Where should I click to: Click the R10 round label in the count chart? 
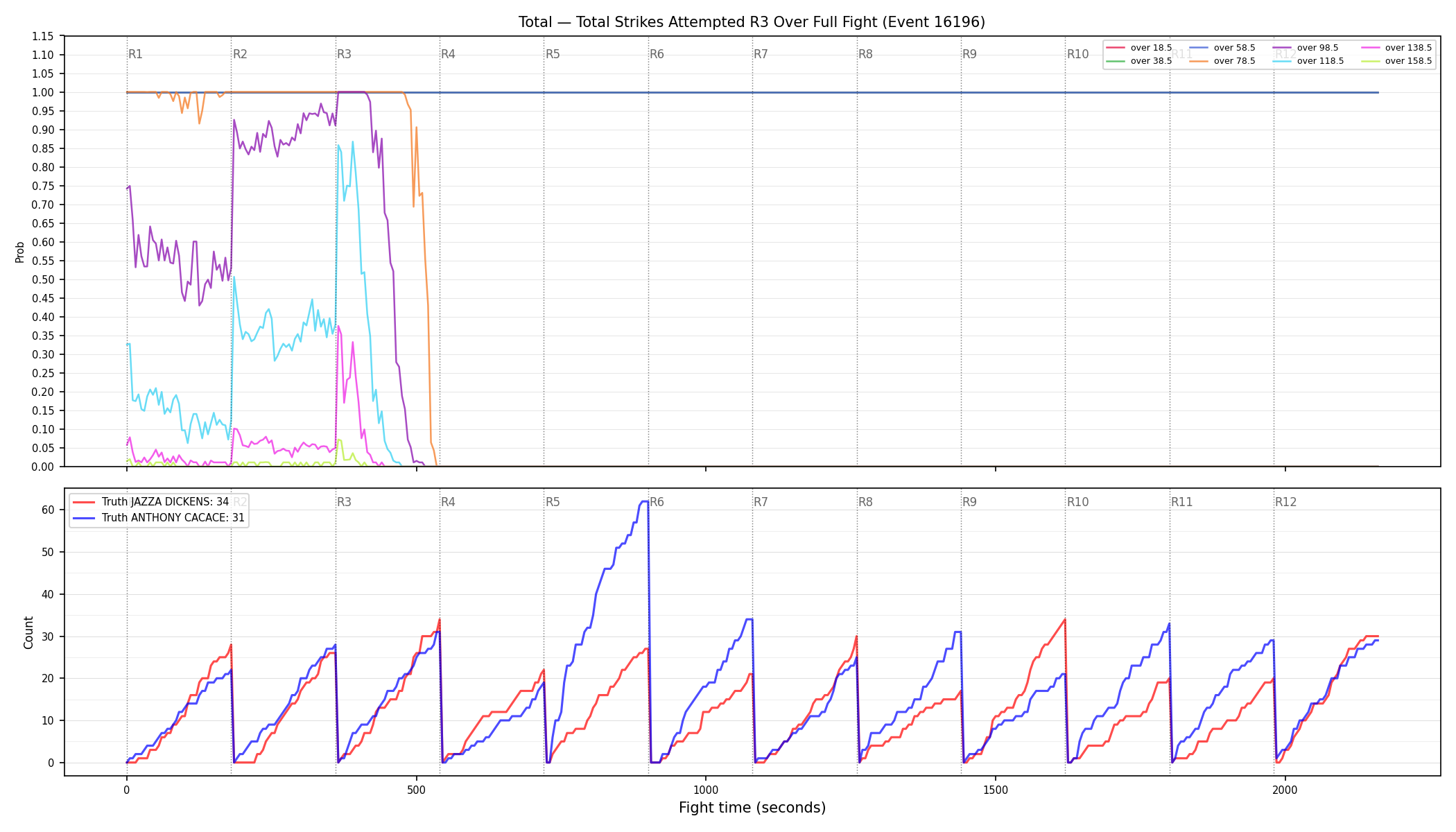[1077, 502]
